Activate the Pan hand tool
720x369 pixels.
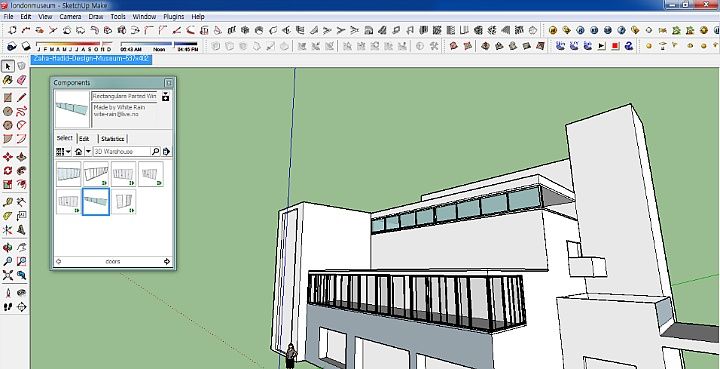pyautogui.click(x=22, y=248)
